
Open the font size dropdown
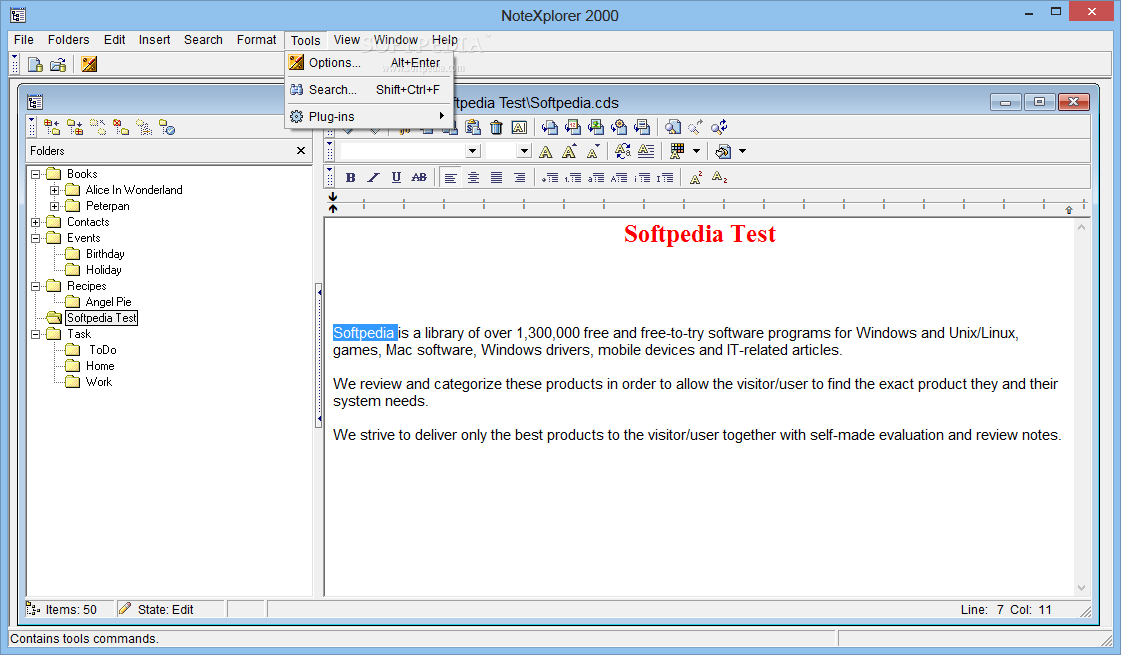pyautogui.click(x=525, y=151)
